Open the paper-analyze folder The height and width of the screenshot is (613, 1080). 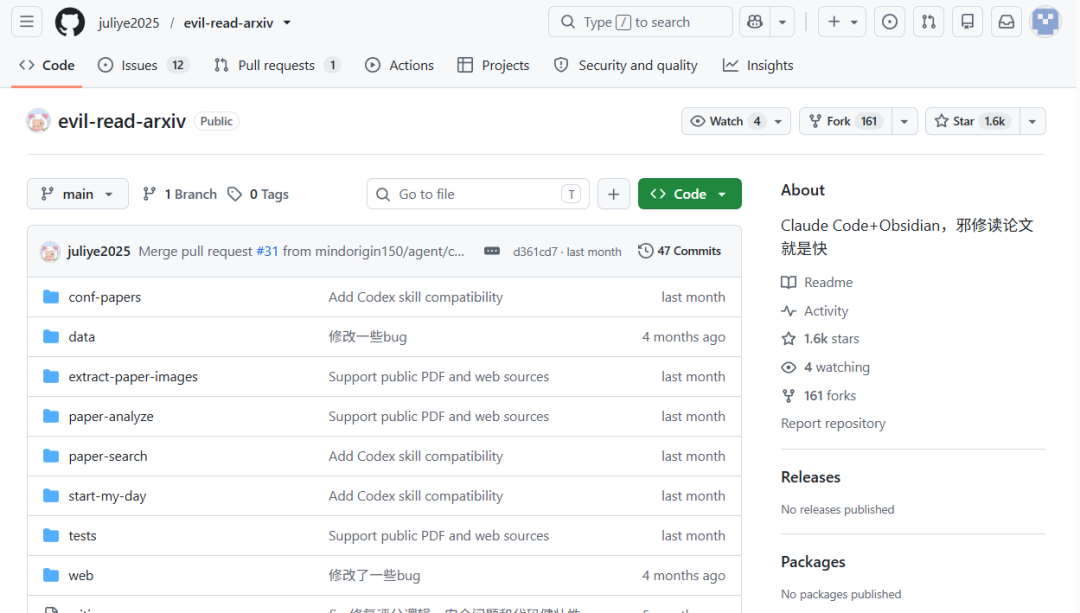[x=111, y=417]
